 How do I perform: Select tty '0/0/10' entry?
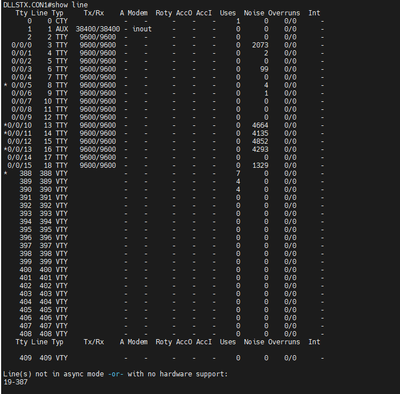tap(20, 125)
